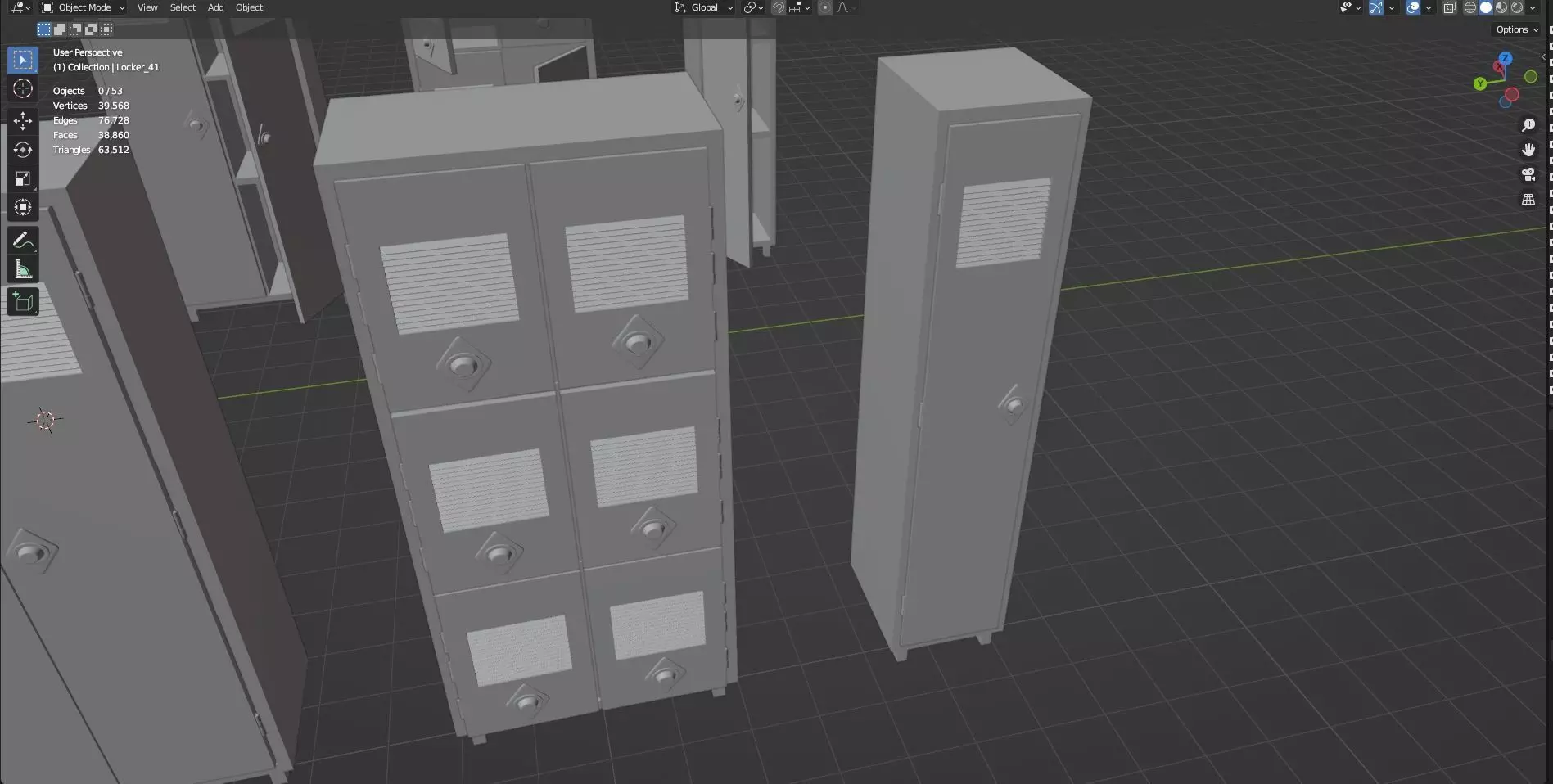Toggle proportional editing
The height and width of the screenshot is (784, 1553).
[x=825, y=7]
